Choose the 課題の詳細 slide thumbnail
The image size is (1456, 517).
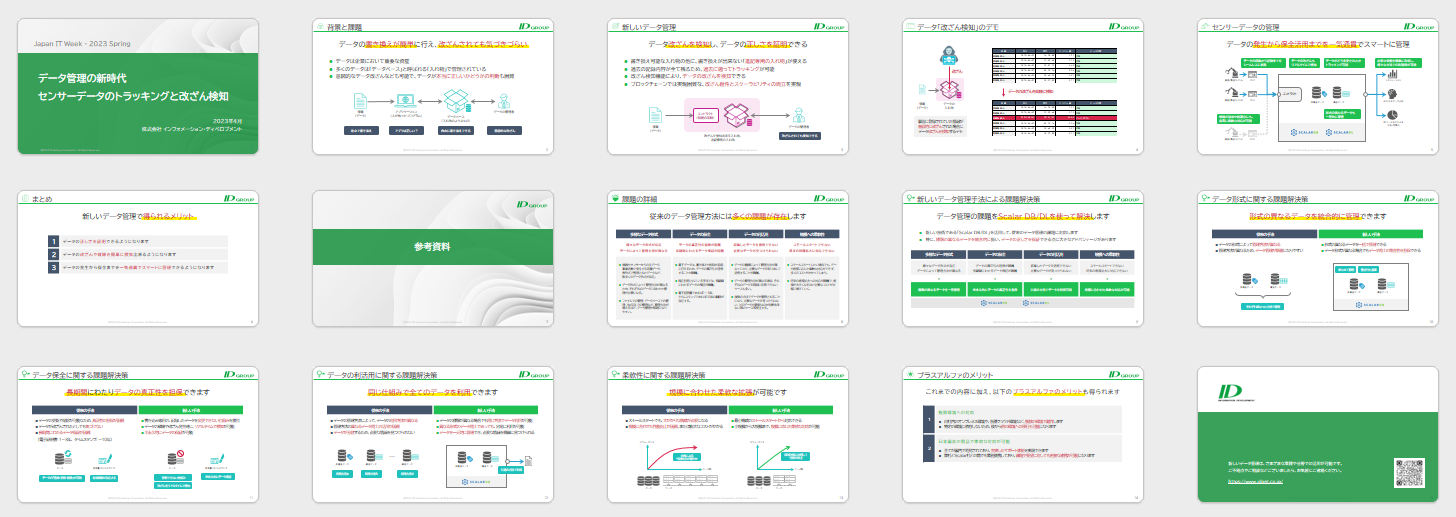pyautogui.click(x=728, y=259)
